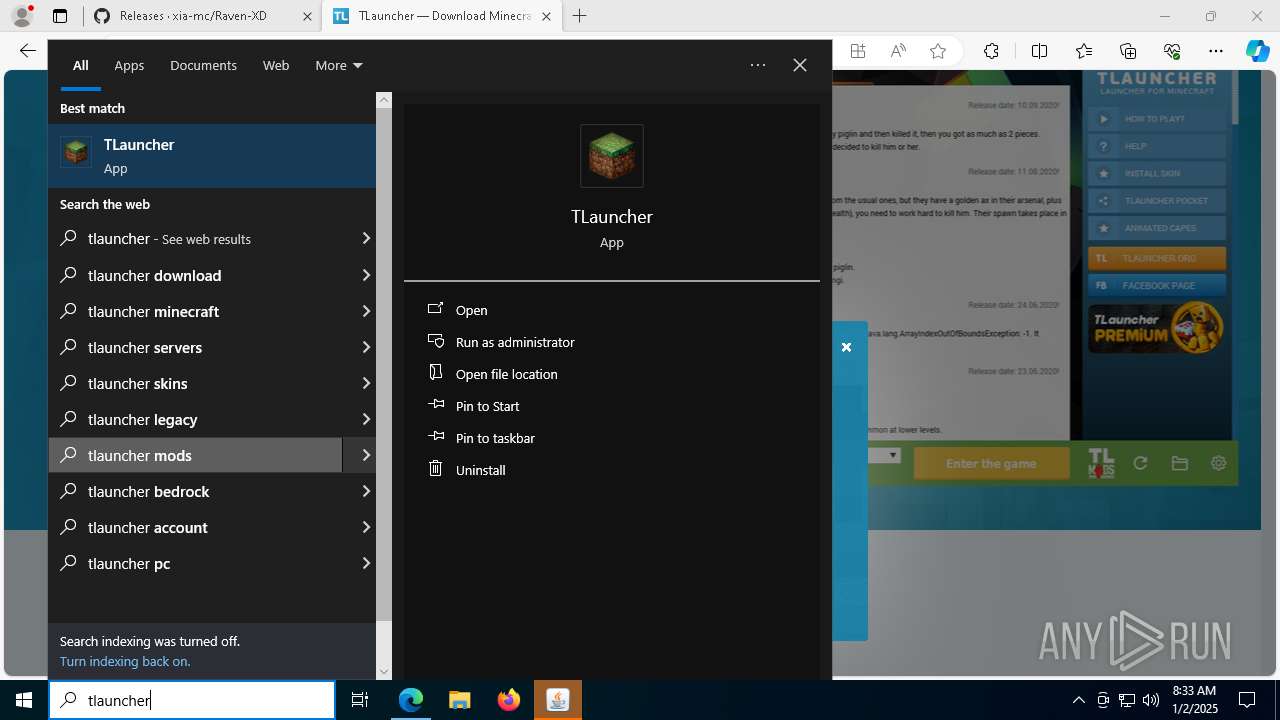
Task: Open File Explorer from taskbar
Action: 459,700
